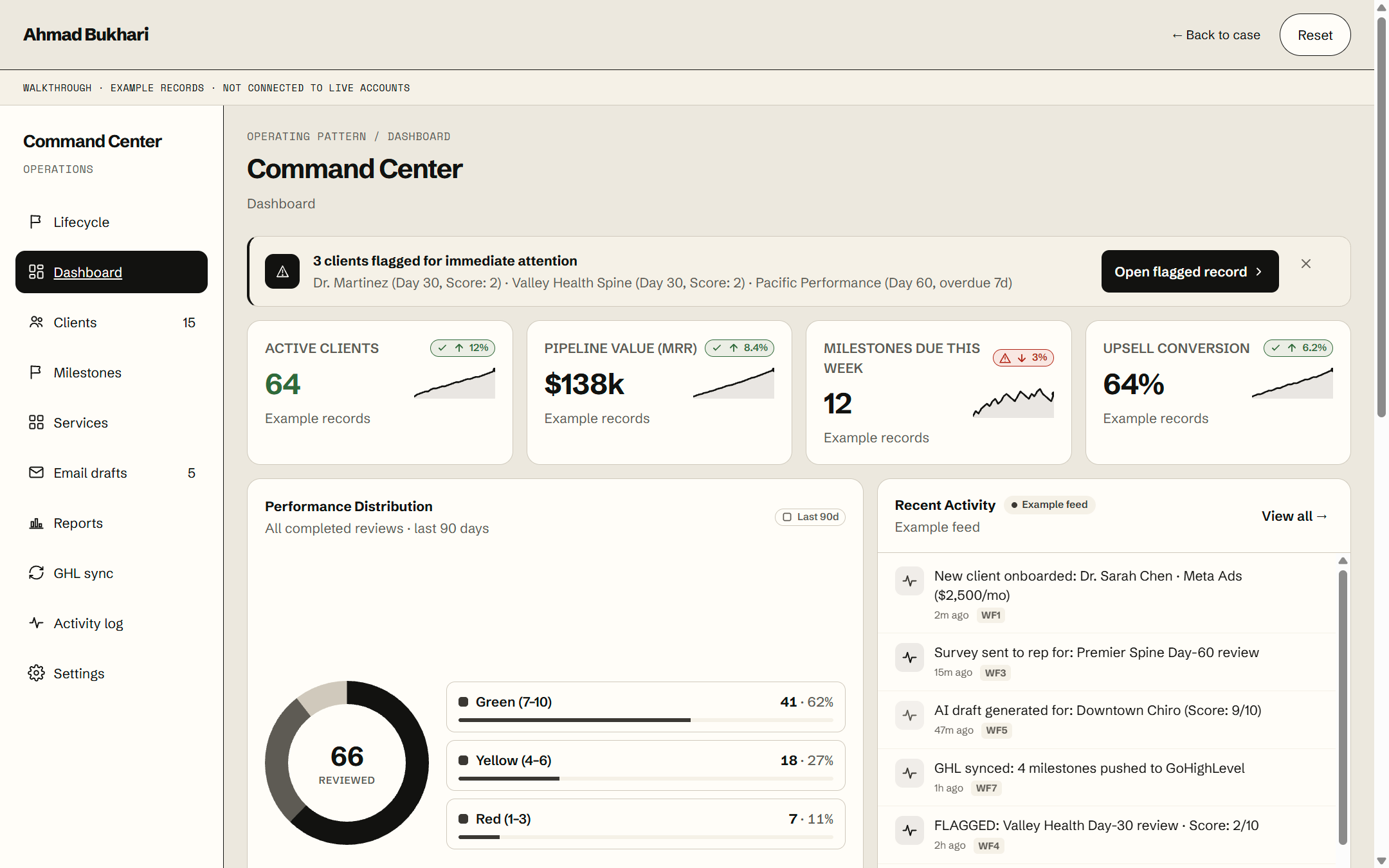The width and height of the screenshot is (1389, 868).
Task: Toggle the Last 90d filter chip
Action: (810, 517)
